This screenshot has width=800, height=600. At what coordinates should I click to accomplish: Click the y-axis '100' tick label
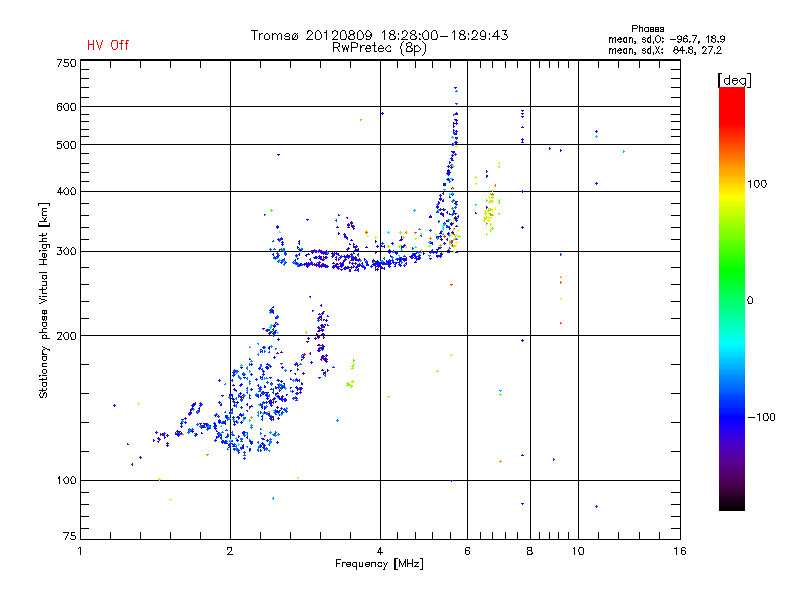66,480
